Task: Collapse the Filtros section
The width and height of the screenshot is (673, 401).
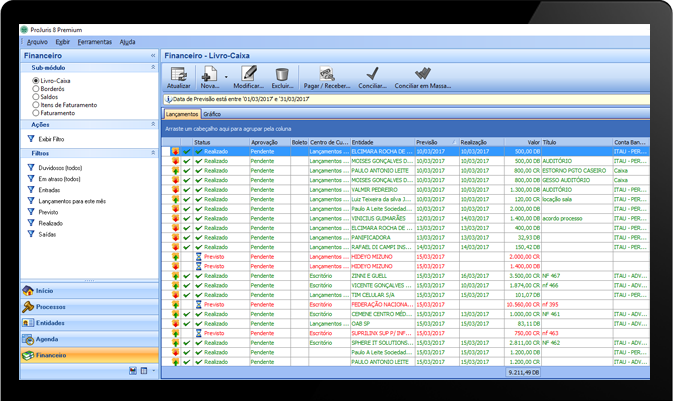Action: (153, 153)
